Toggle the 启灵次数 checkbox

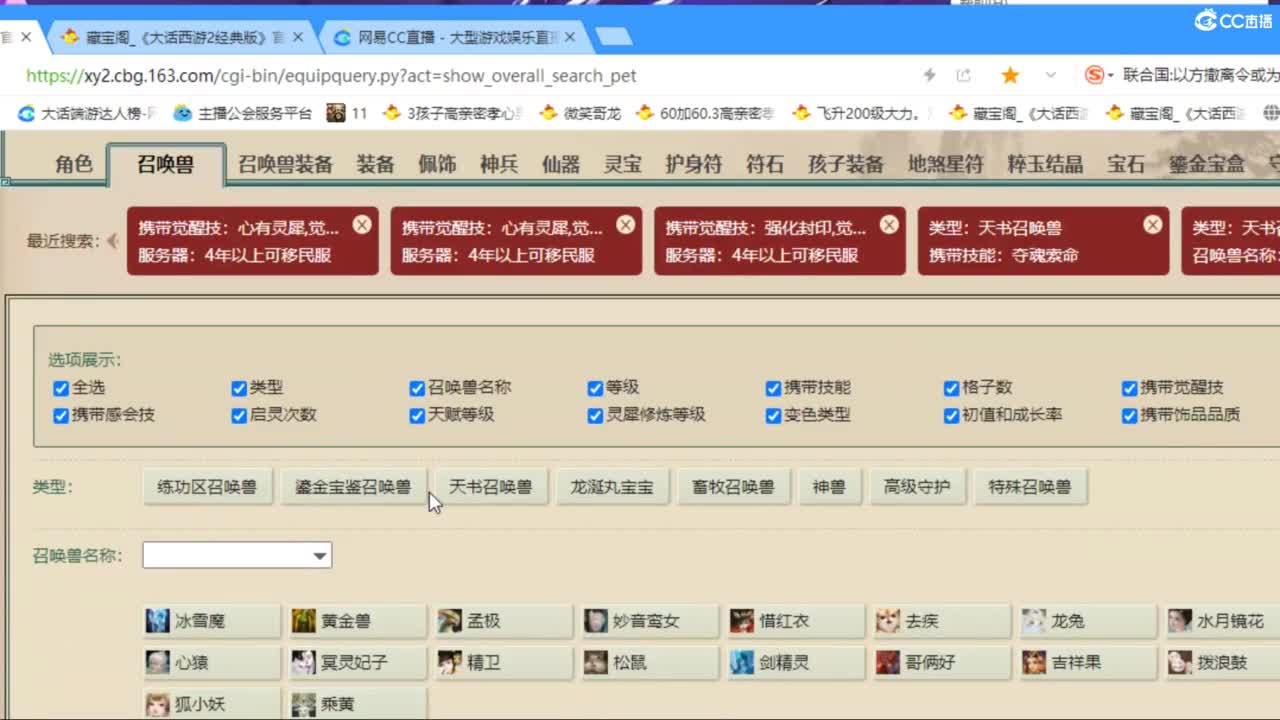pos(239,415)
